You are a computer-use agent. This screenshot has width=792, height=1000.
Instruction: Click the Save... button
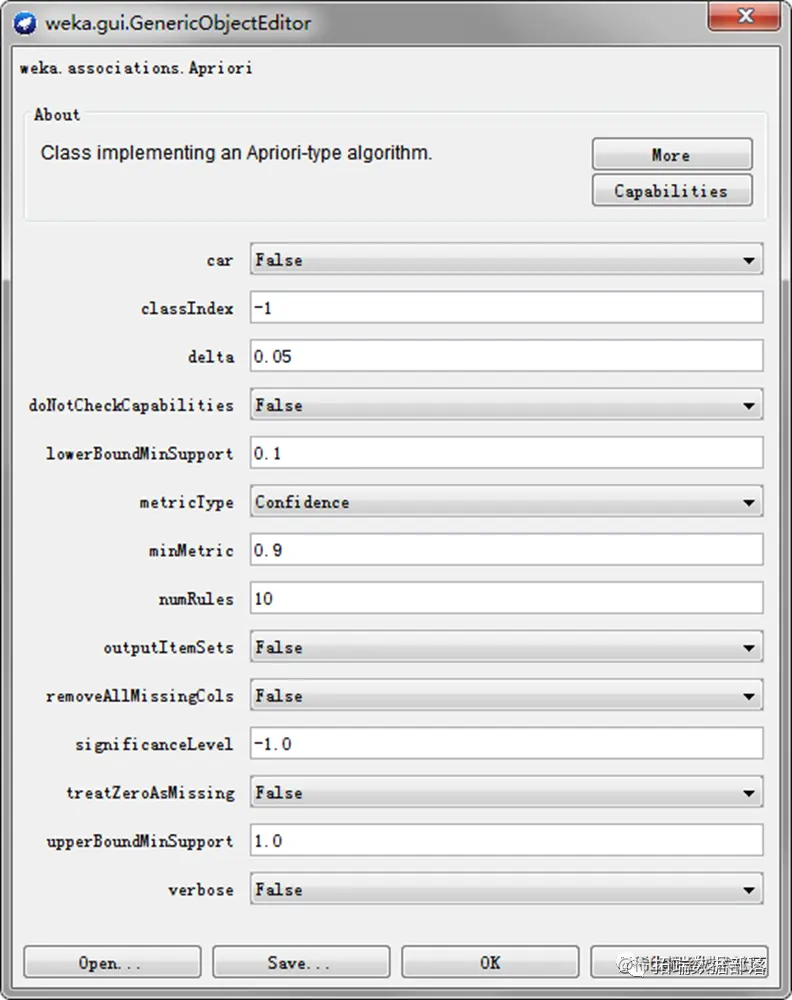pyautogui.click(x=301, y=962)
